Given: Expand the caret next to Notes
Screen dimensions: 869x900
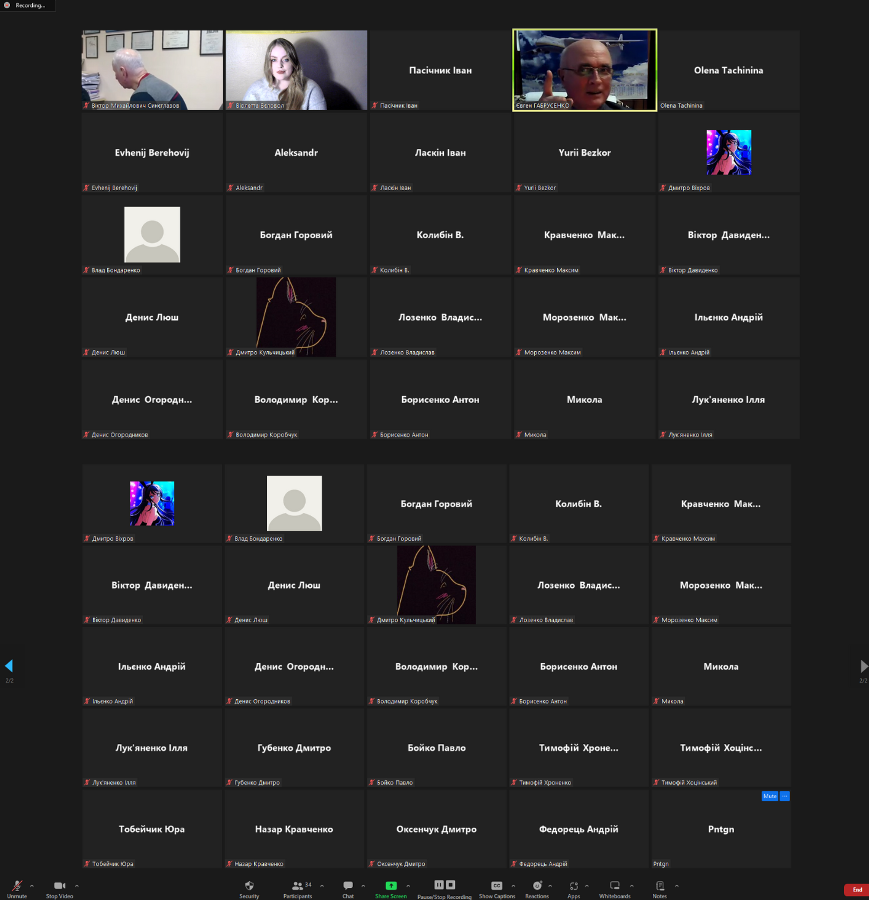Looking at the screenshot, I should point(676,886).
